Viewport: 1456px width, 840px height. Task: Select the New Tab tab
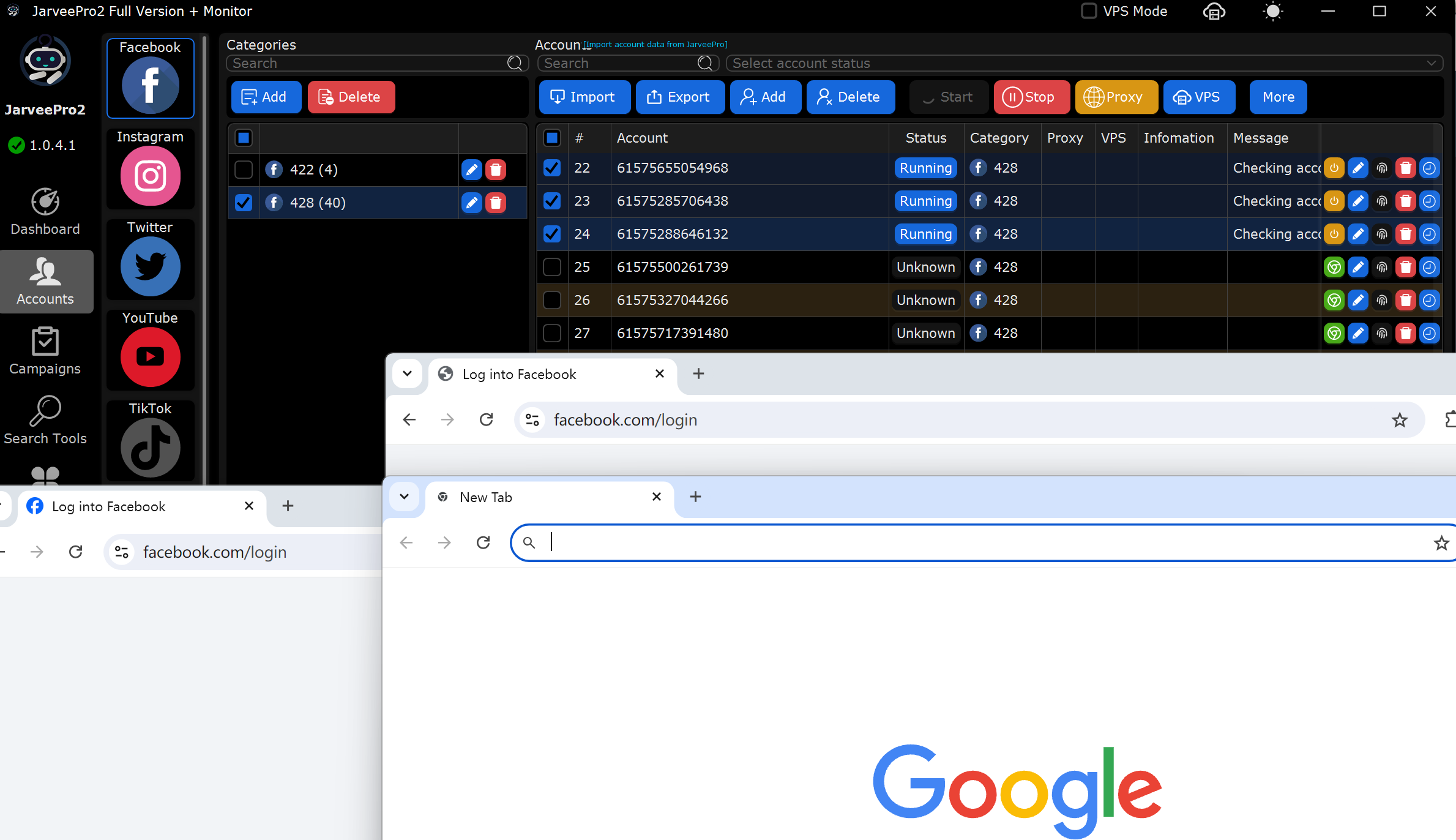(x=550, y=497)
